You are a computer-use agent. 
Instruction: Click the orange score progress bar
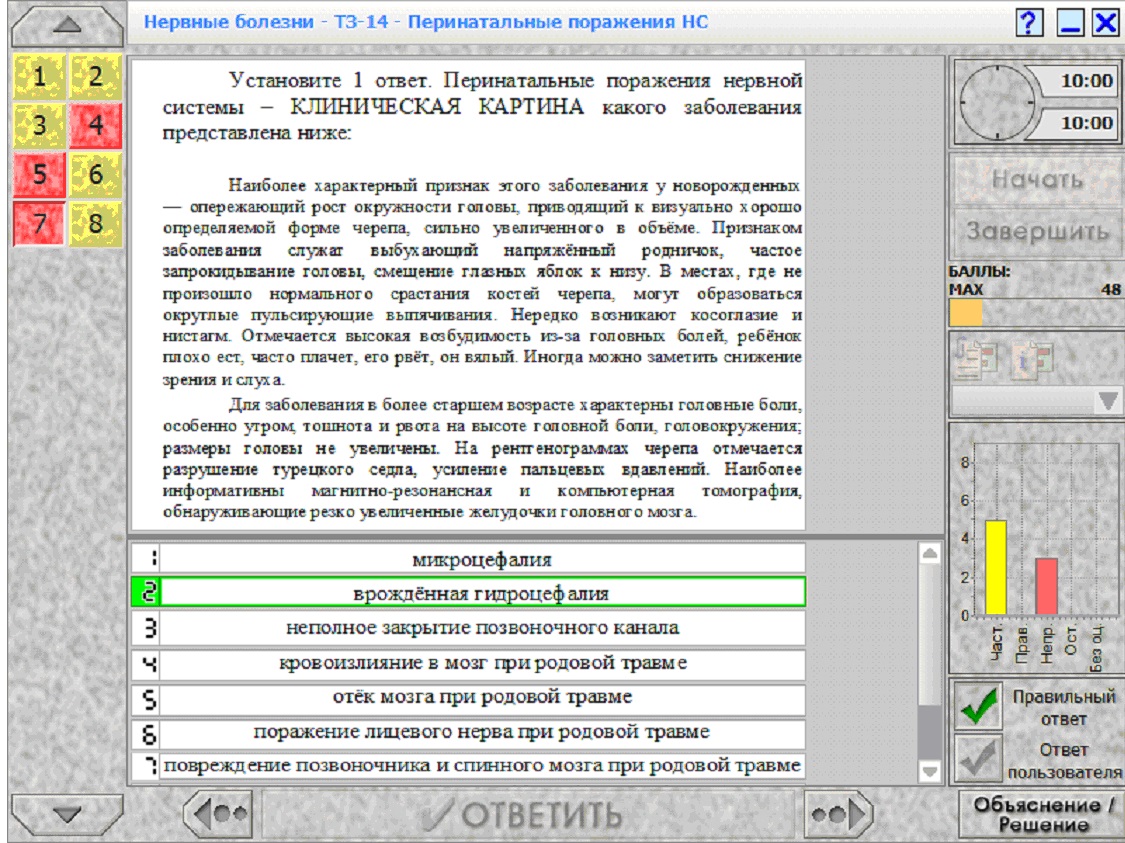tap(966, 313)
